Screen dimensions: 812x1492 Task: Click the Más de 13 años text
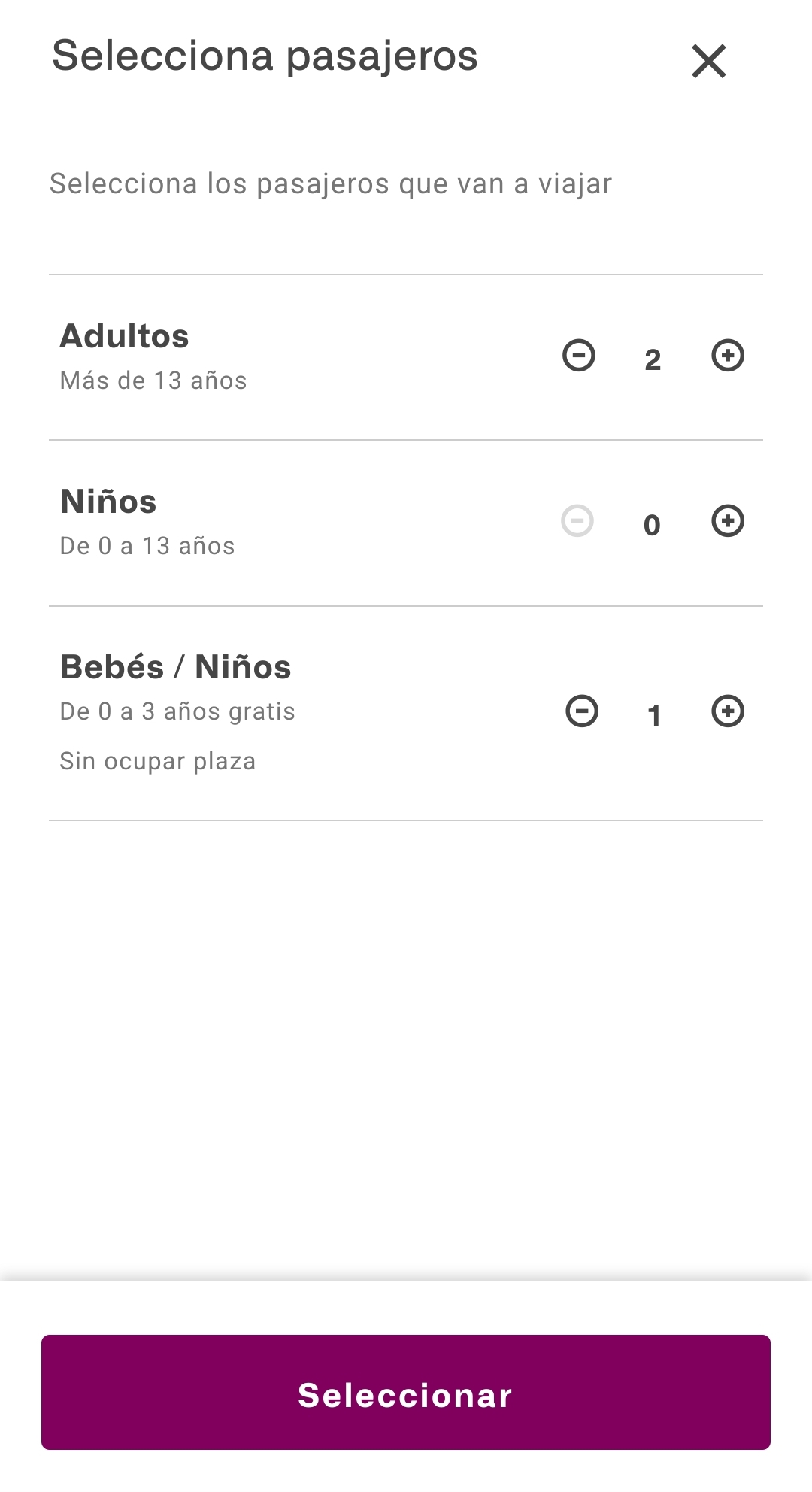153,381
